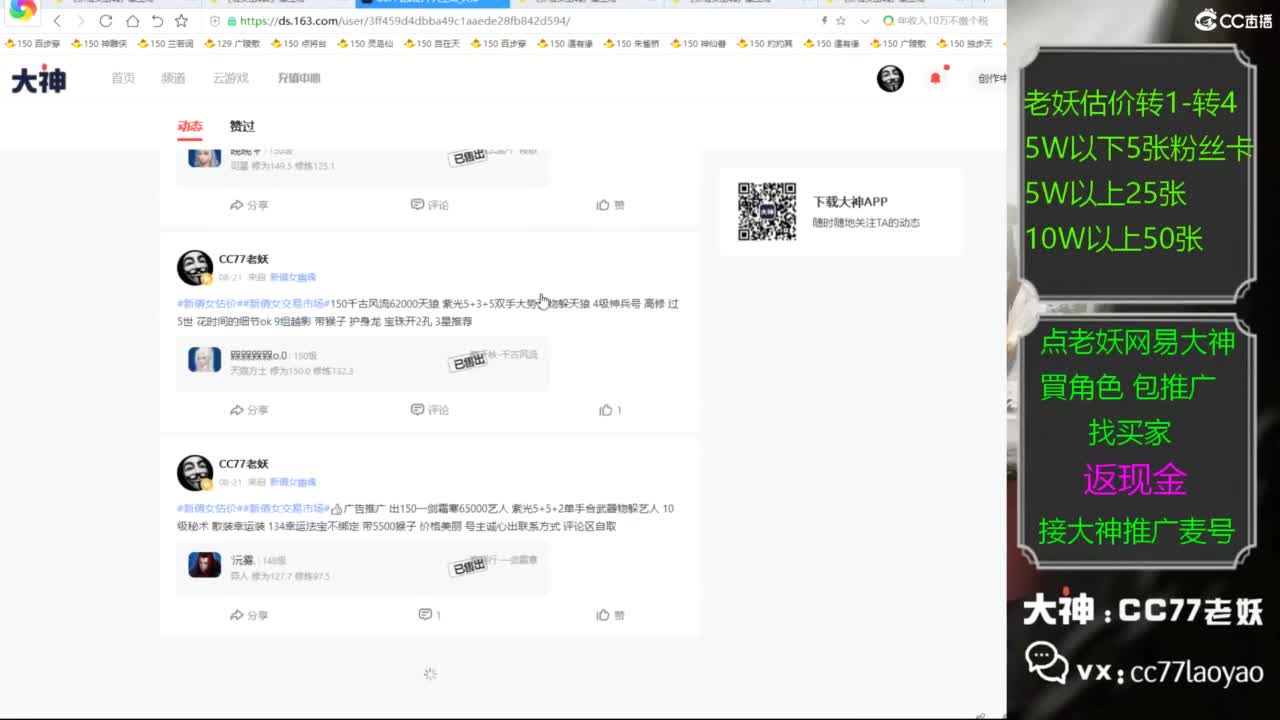This screenshot has height=720, width=1280.
Task: Click the 大神 logo
Action: [36, 79]
